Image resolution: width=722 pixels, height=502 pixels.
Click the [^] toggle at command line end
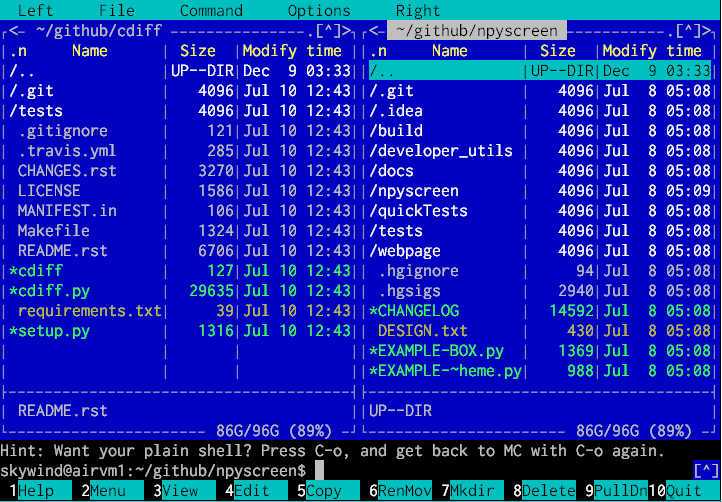[x=707, y=471]
